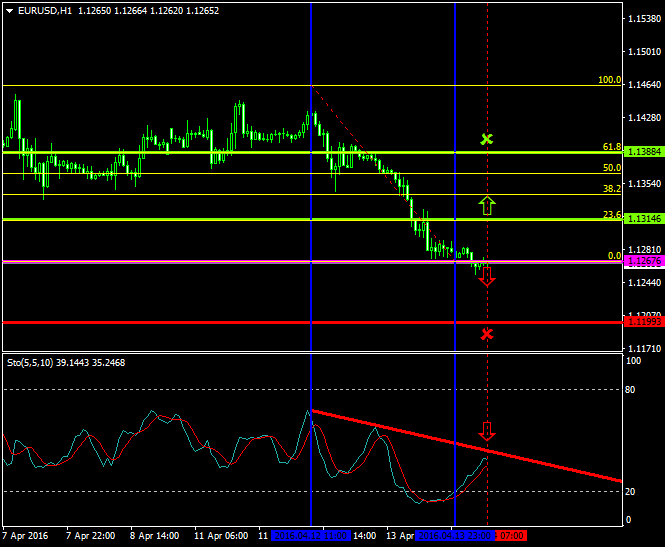Click the Sto(5,5,10) indicator label
Screen dimensions: 665x547
[x=30, y=363]
